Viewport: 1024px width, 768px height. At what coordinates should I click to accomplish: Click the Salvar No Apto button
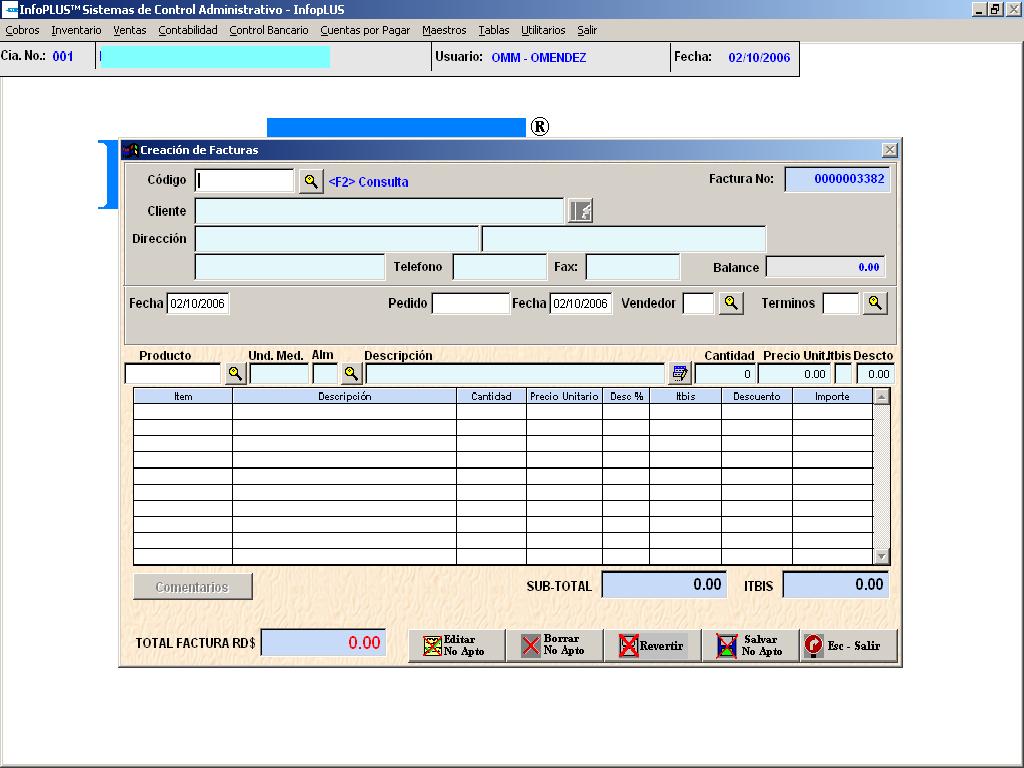point(750,645)
